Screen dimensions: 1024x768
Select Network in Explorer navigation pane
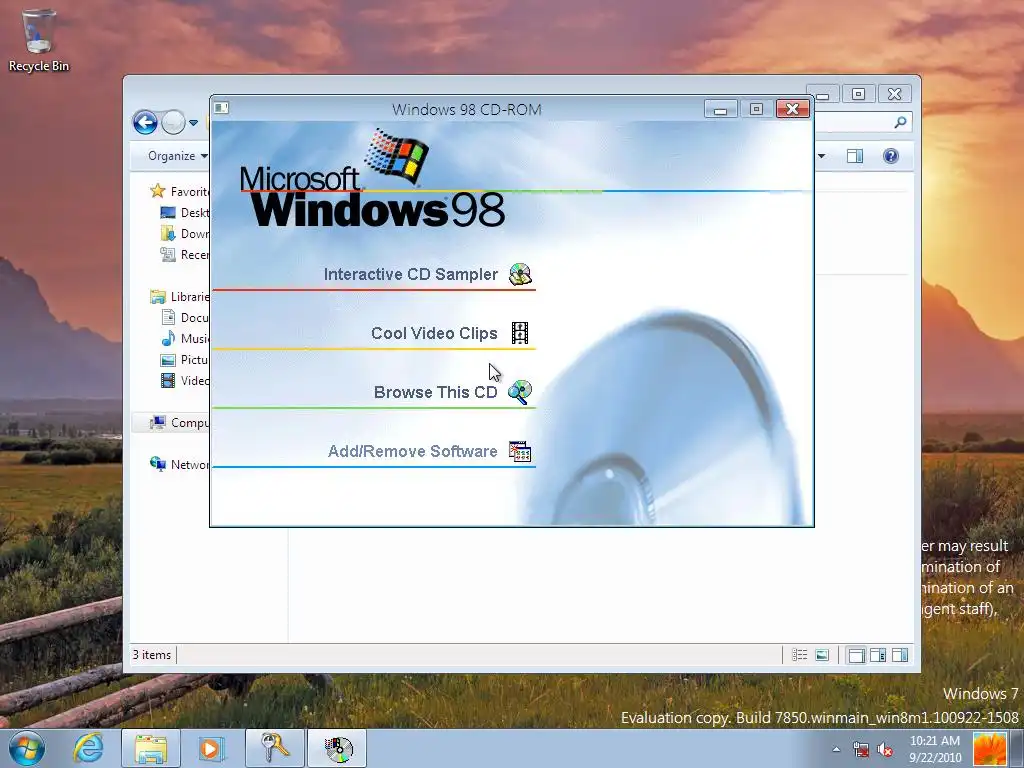click(180, 464)
